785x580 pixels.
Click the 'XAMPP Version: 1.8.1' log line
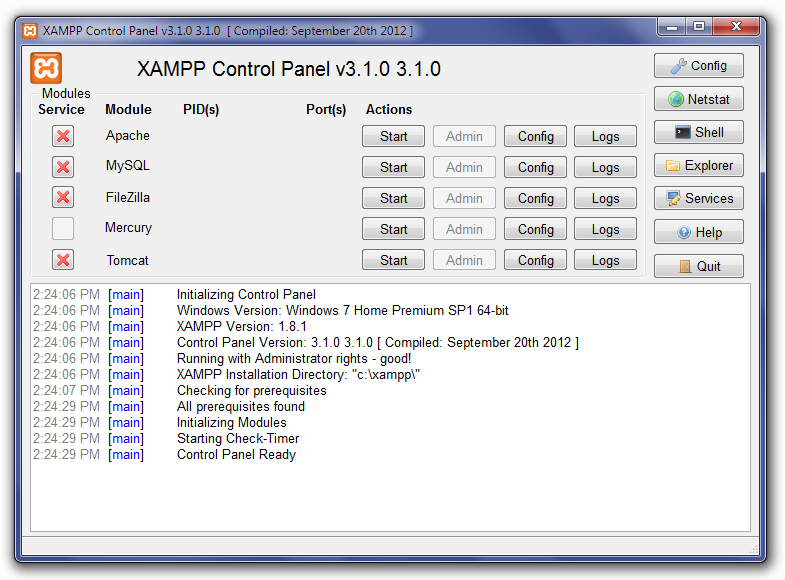click(242, 326)
